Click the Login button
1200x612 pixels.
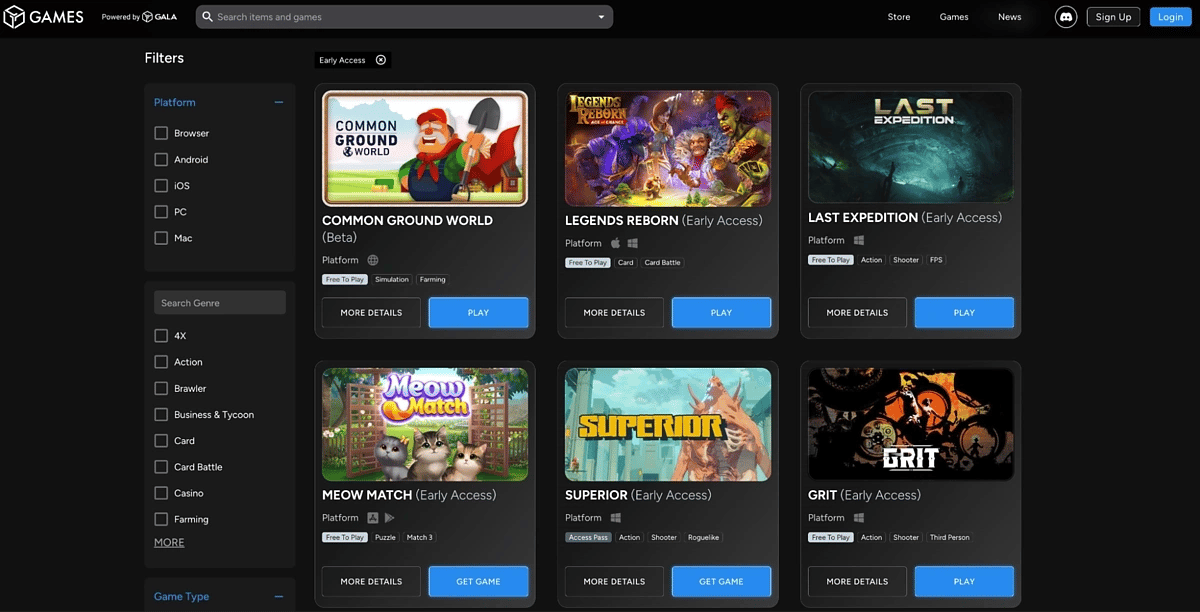[x=1170, y=17]
